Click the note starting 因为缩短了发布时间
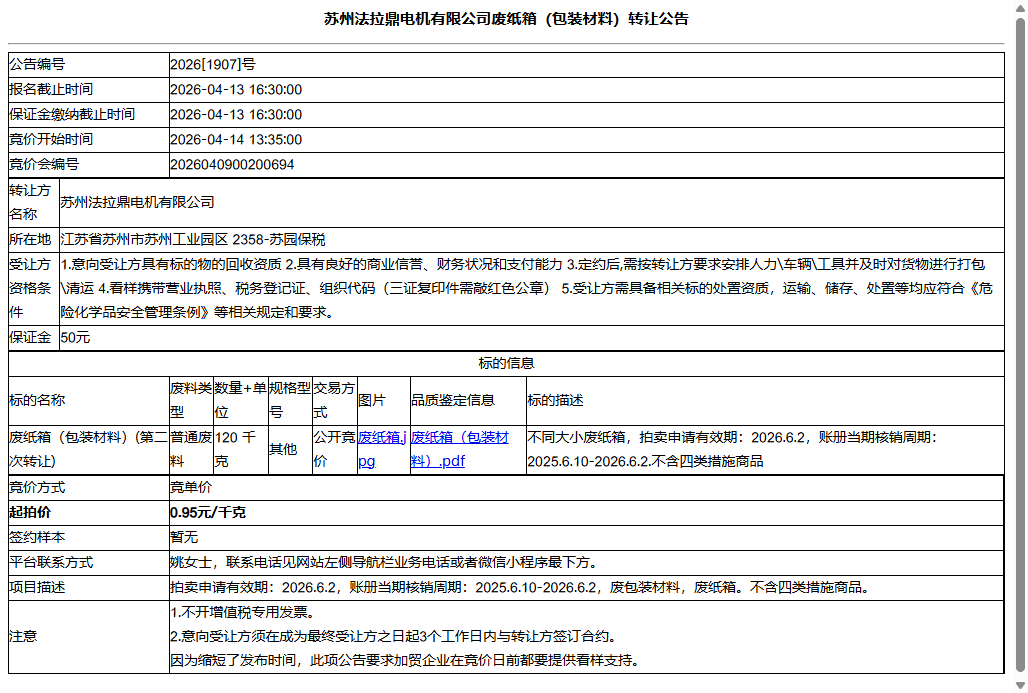Image resolution: width=1028 pixels, height=693 pixels. (x=405, y=660)
